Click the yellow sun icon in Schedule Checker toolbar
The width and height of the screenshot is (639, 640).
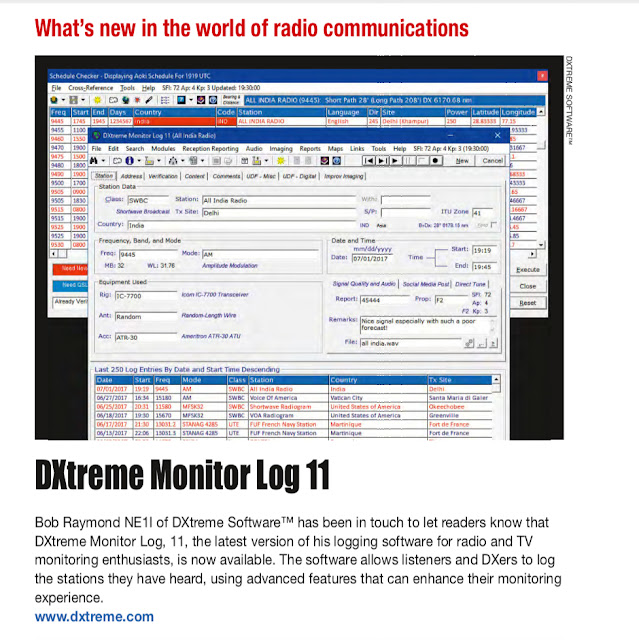pyautogui.click(x=98, y=100)
